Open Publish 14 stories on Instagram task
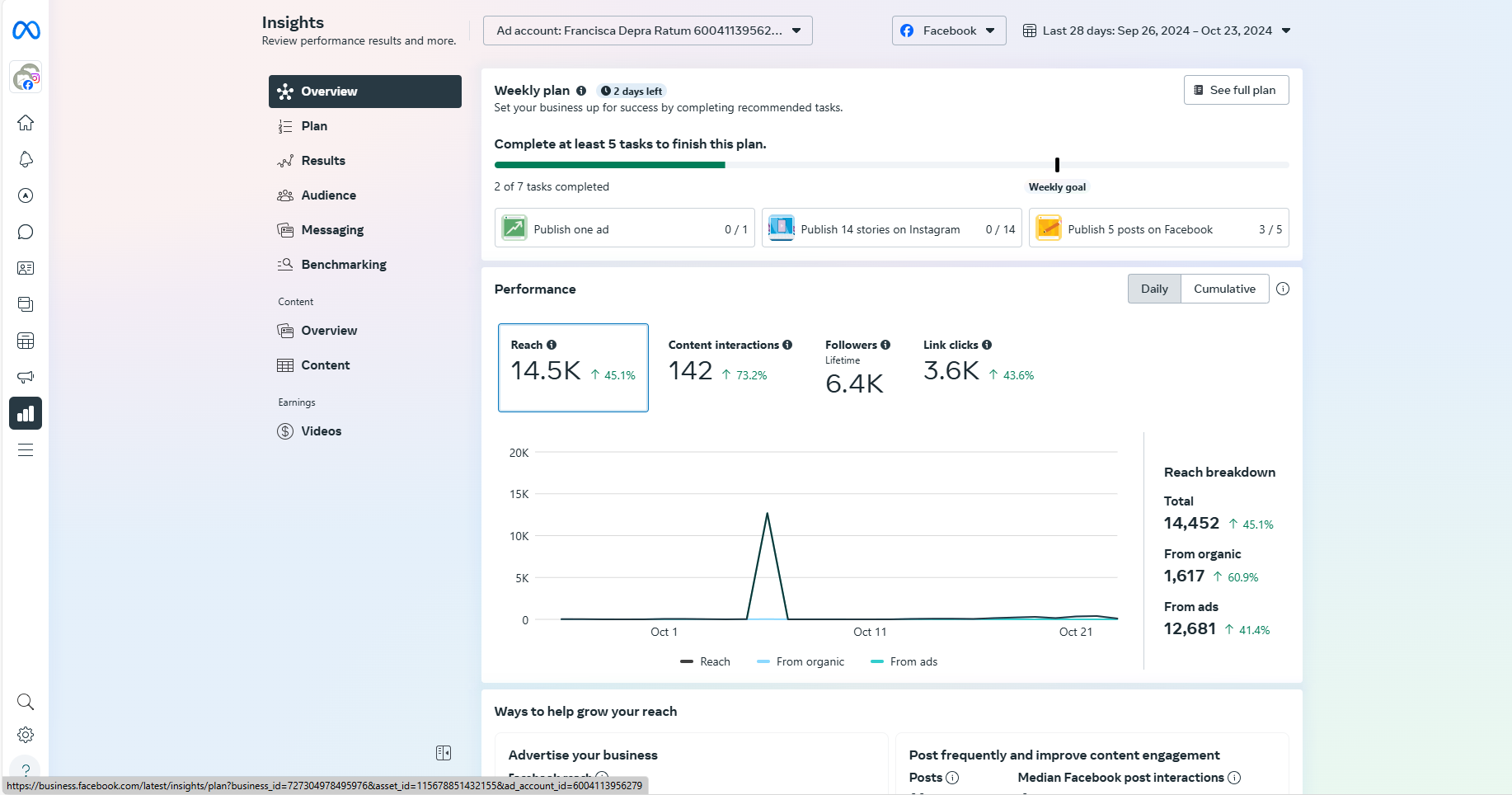1512x795 pixels. pos(891,228)
